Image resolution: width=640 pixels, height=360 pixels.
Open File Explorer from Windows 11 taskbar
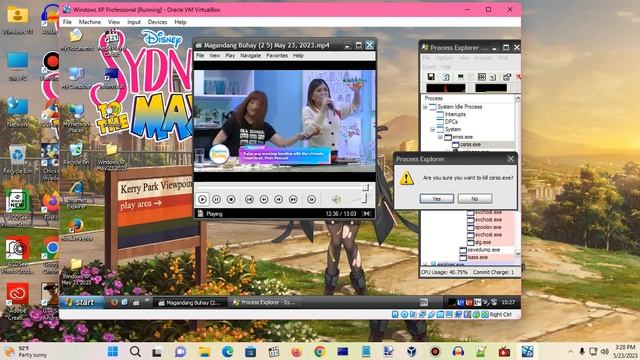click(x=204, y=351)
